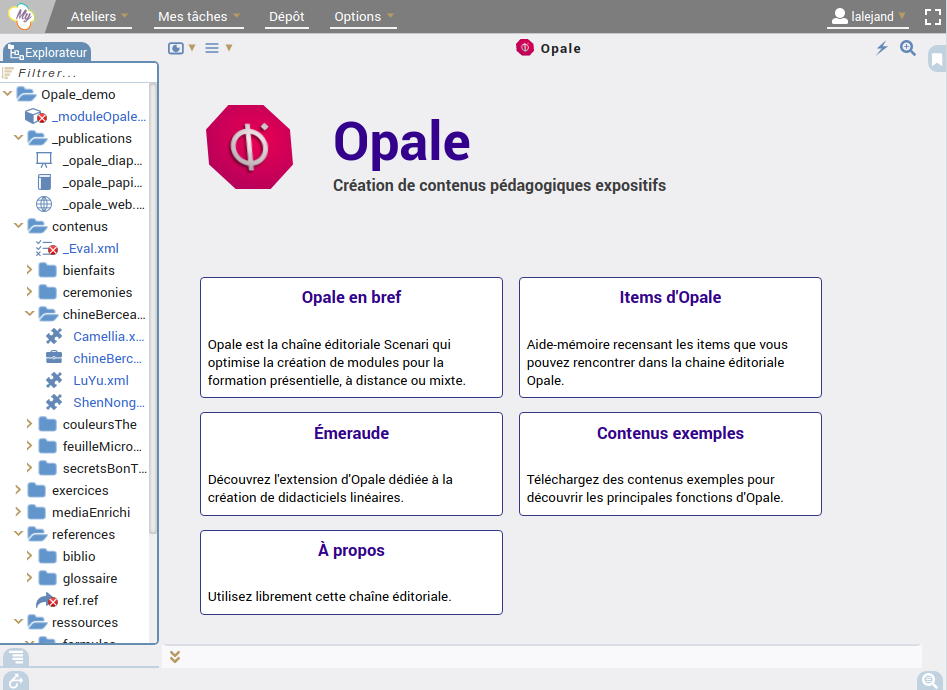Open the Ateliers menu

[x=99, y=17]
